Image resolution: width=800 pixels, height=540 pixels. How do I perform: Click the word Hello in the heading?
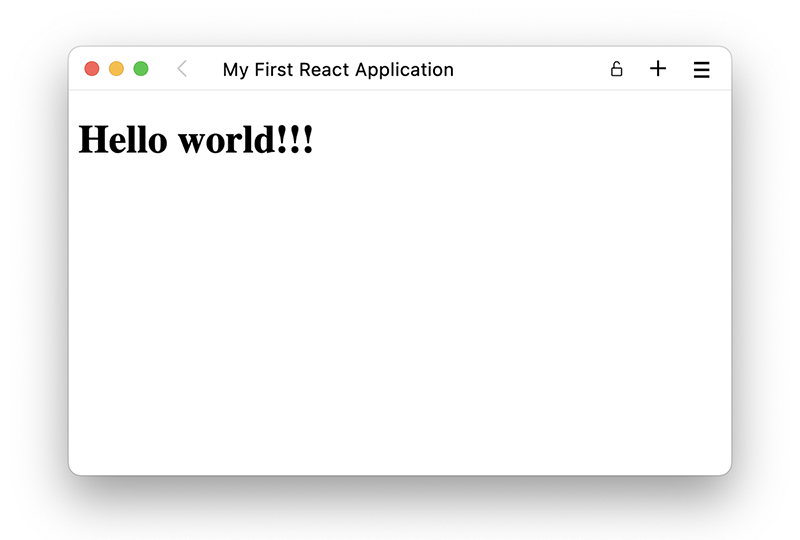tap(122, 140)
